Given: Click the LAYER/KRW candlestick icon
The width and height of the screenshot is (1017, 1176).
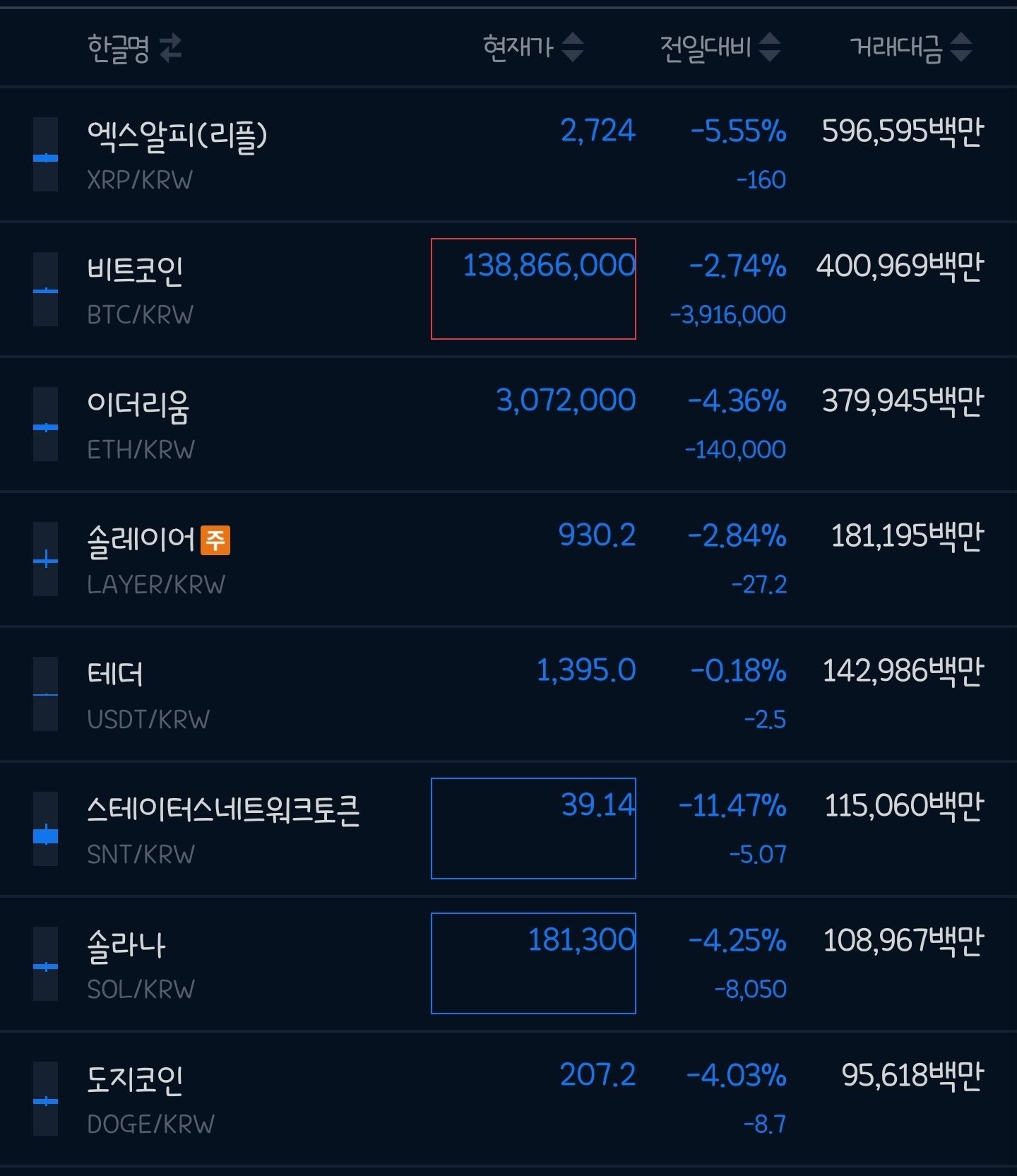Looking at the screenshot, I should (46, 559).
